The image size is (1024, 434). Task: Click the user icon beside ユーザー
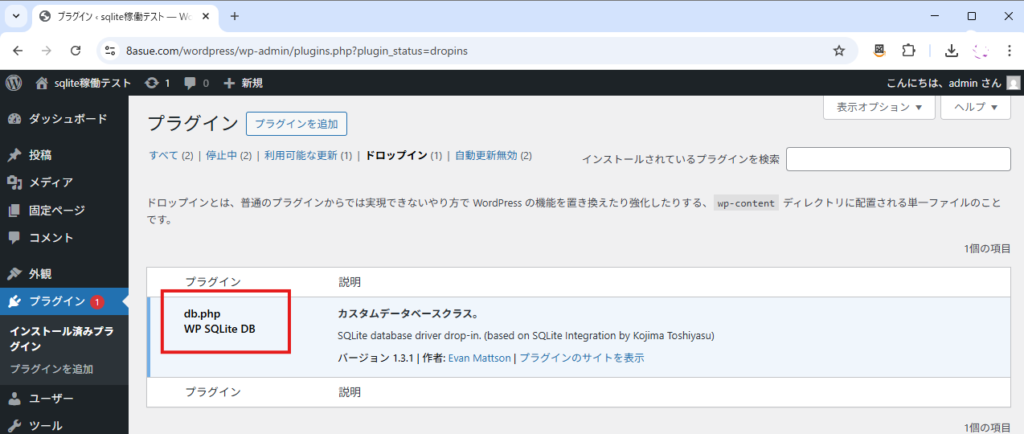tap(14, 398)
